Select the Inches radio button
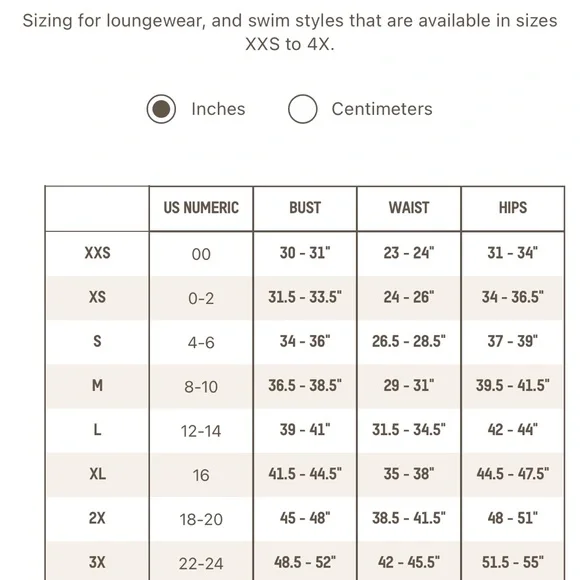The width and height of the screenshot is (580, 580). pos(161,109)
